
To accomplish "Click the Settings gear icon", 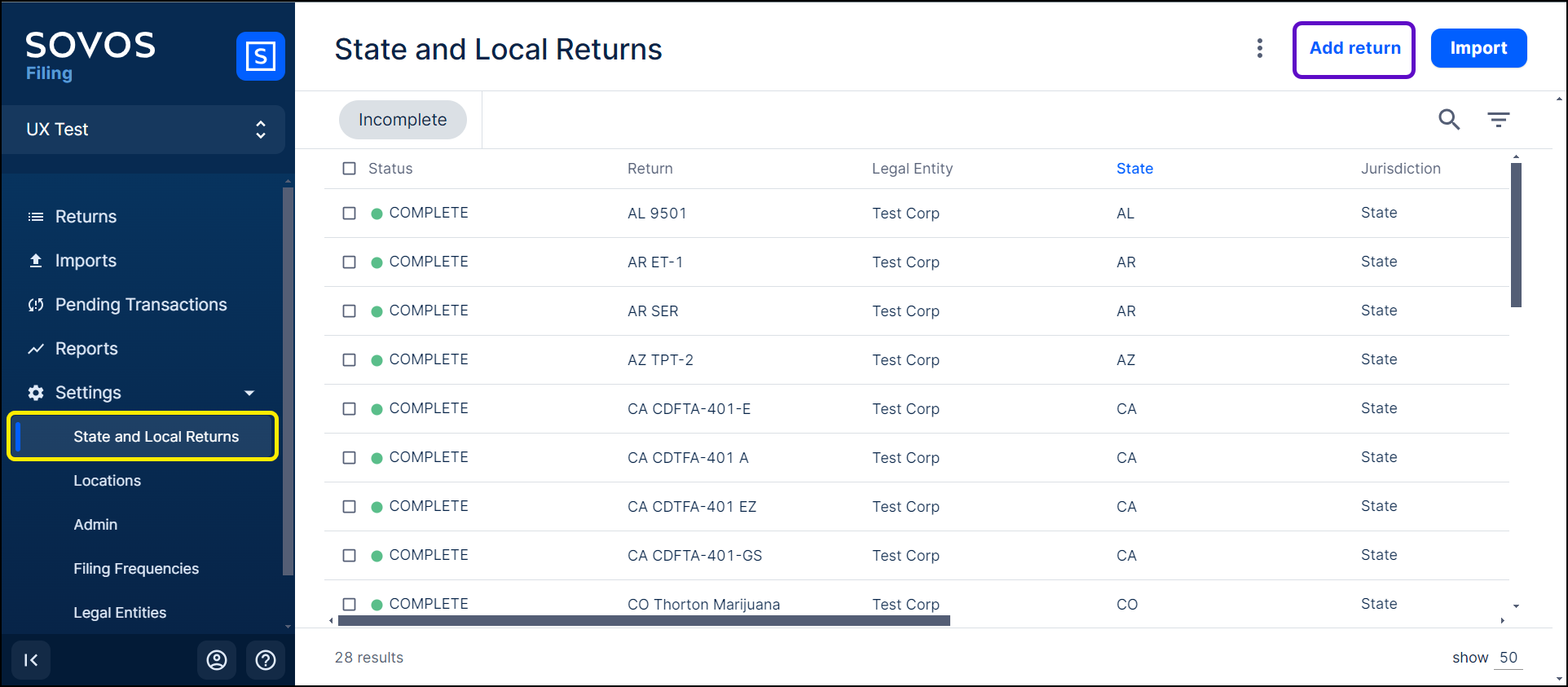I will click(x=36, y=393).
